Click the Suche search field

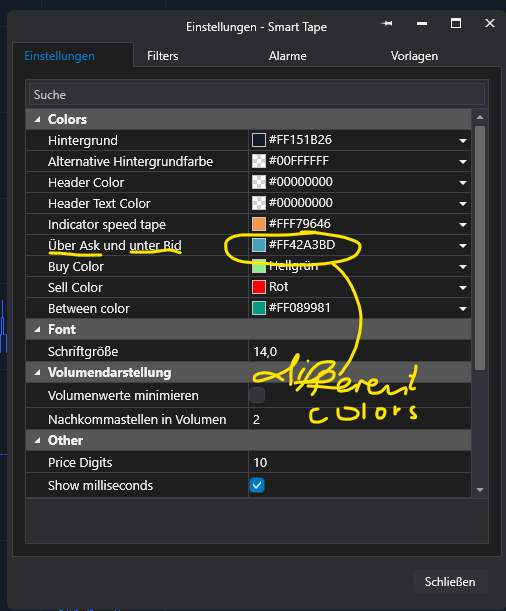click(257, 95)
